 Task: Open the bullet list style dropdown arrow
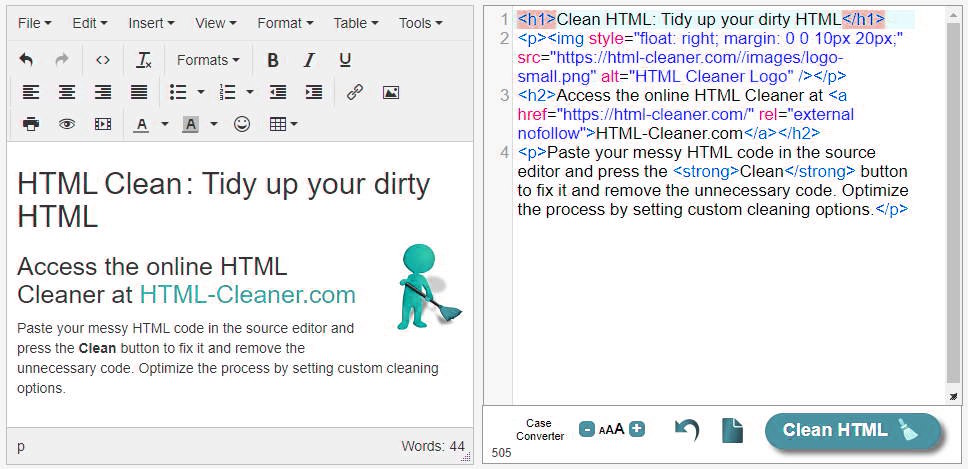201,92
